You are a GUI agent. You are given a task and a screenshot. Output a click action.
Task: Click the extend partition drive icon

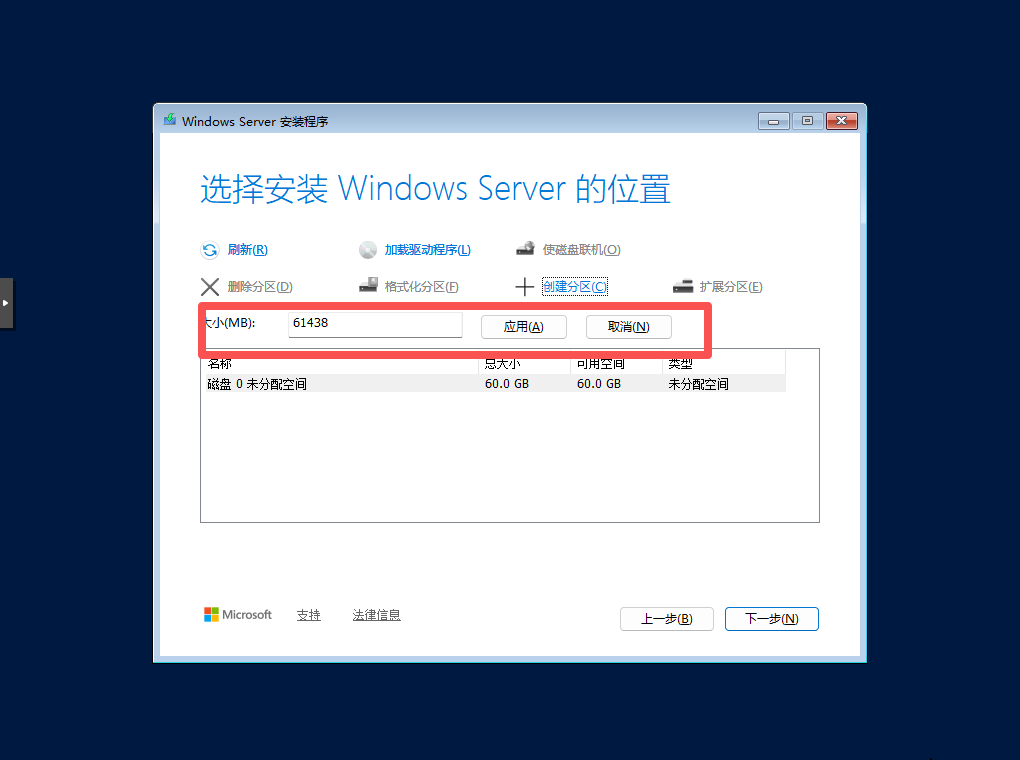pyautogui.click(x=682, y=286)
